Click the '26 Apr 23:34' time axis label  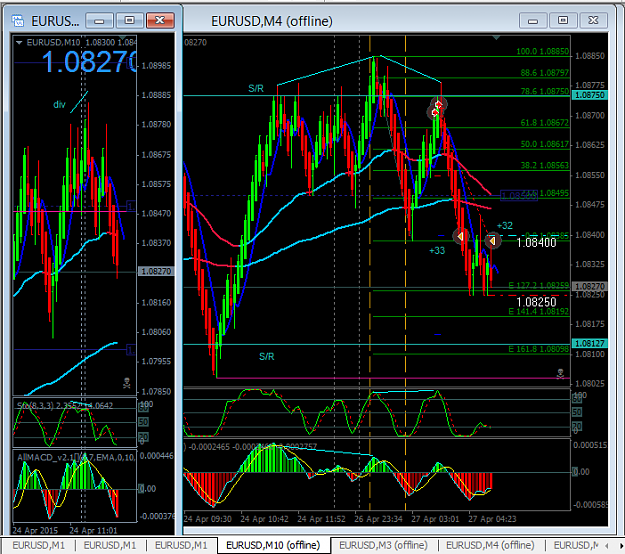(x=378, y=519)
